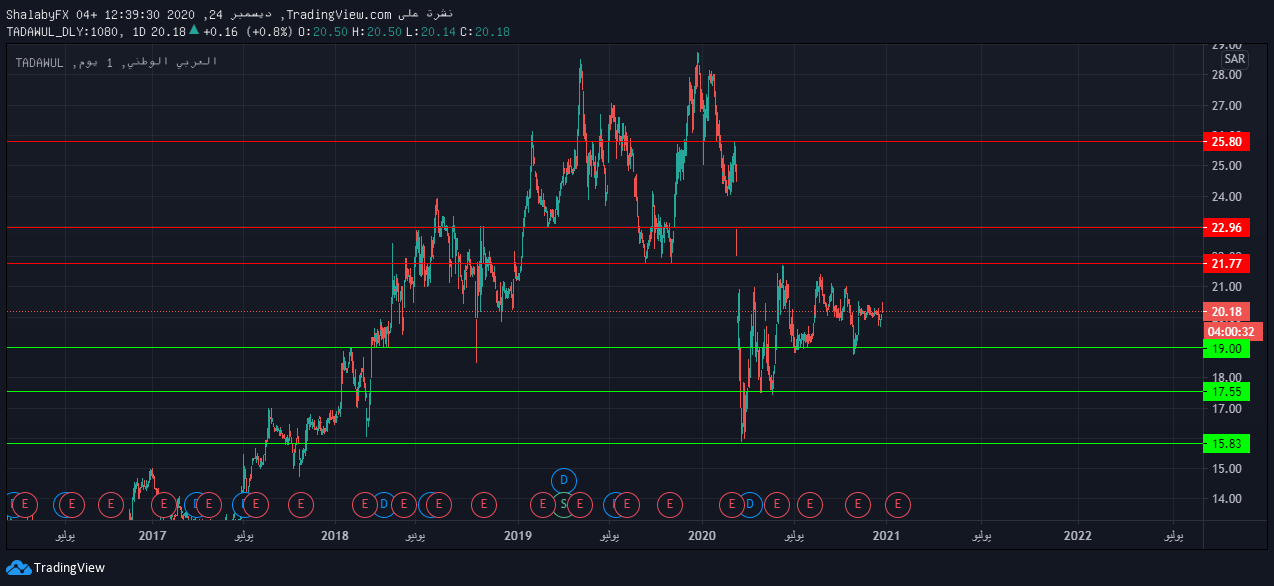
Task: Select the 21.77 red price label
Action: (x=1226, y=264)
